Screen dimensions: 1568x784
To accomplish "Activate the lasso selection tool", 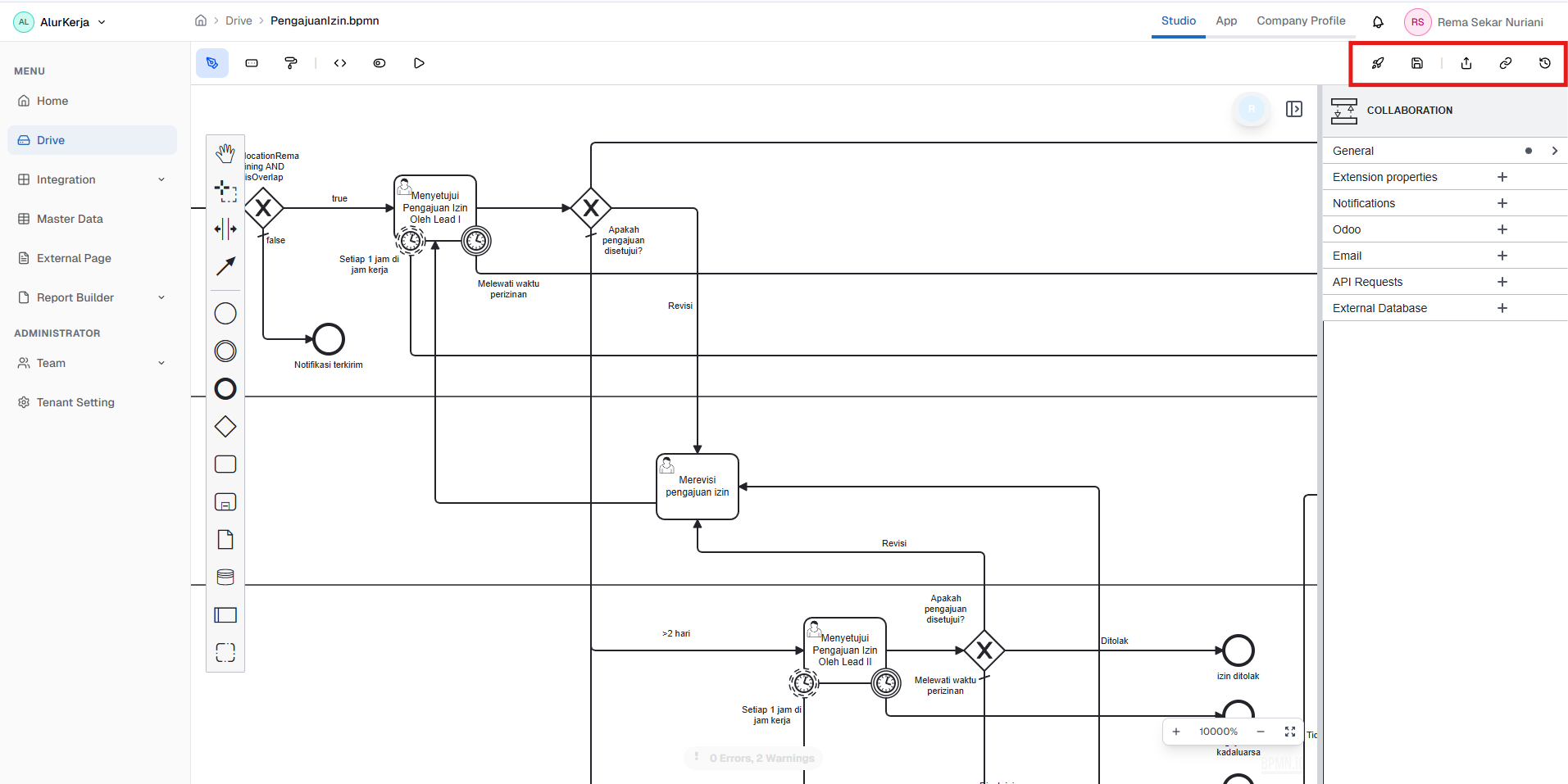I will click(225, 190).
